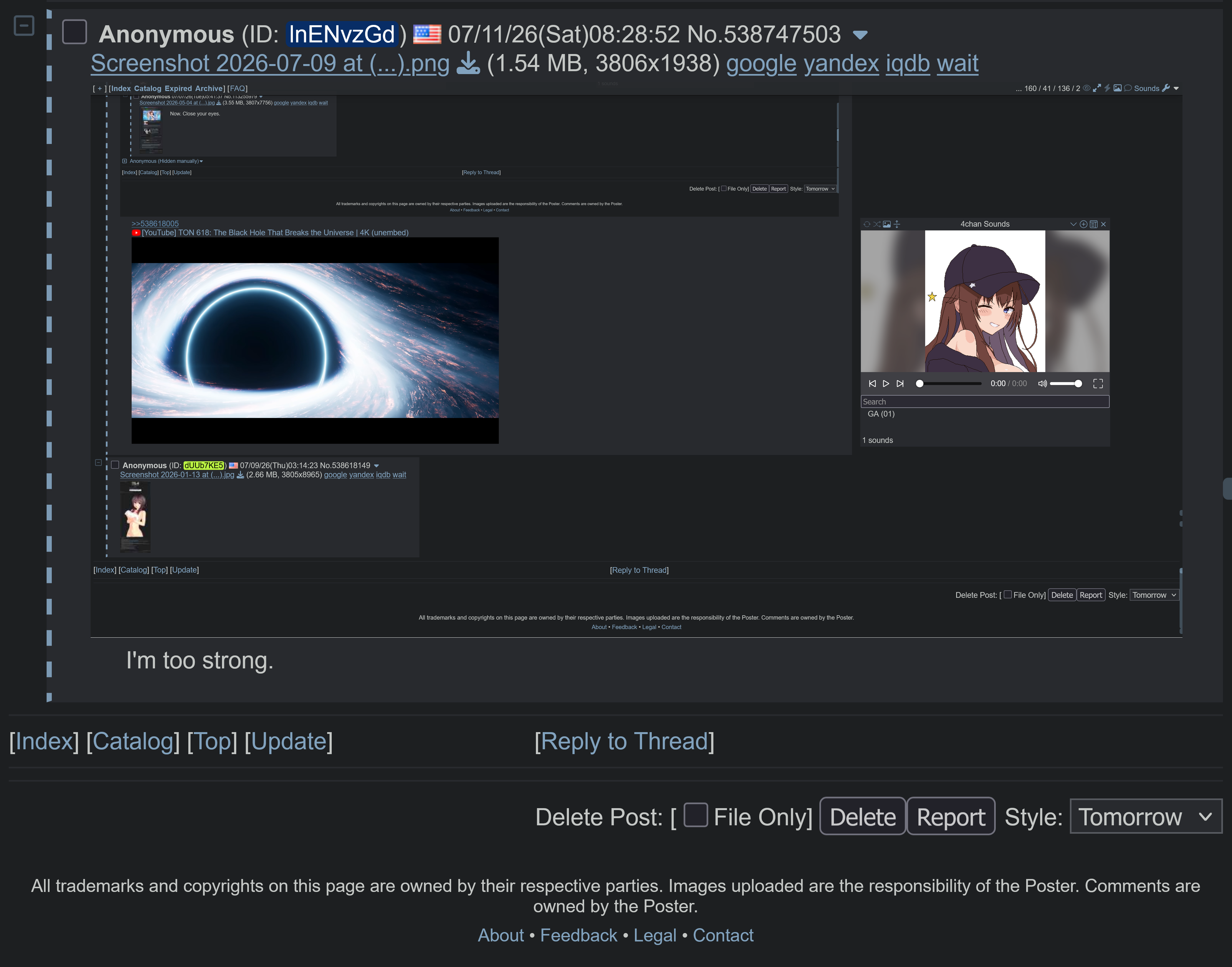This screenshot has height=967, width=1232.
Task: Open the post menu dropdown arrow
Action: click(x=860, y=35)
